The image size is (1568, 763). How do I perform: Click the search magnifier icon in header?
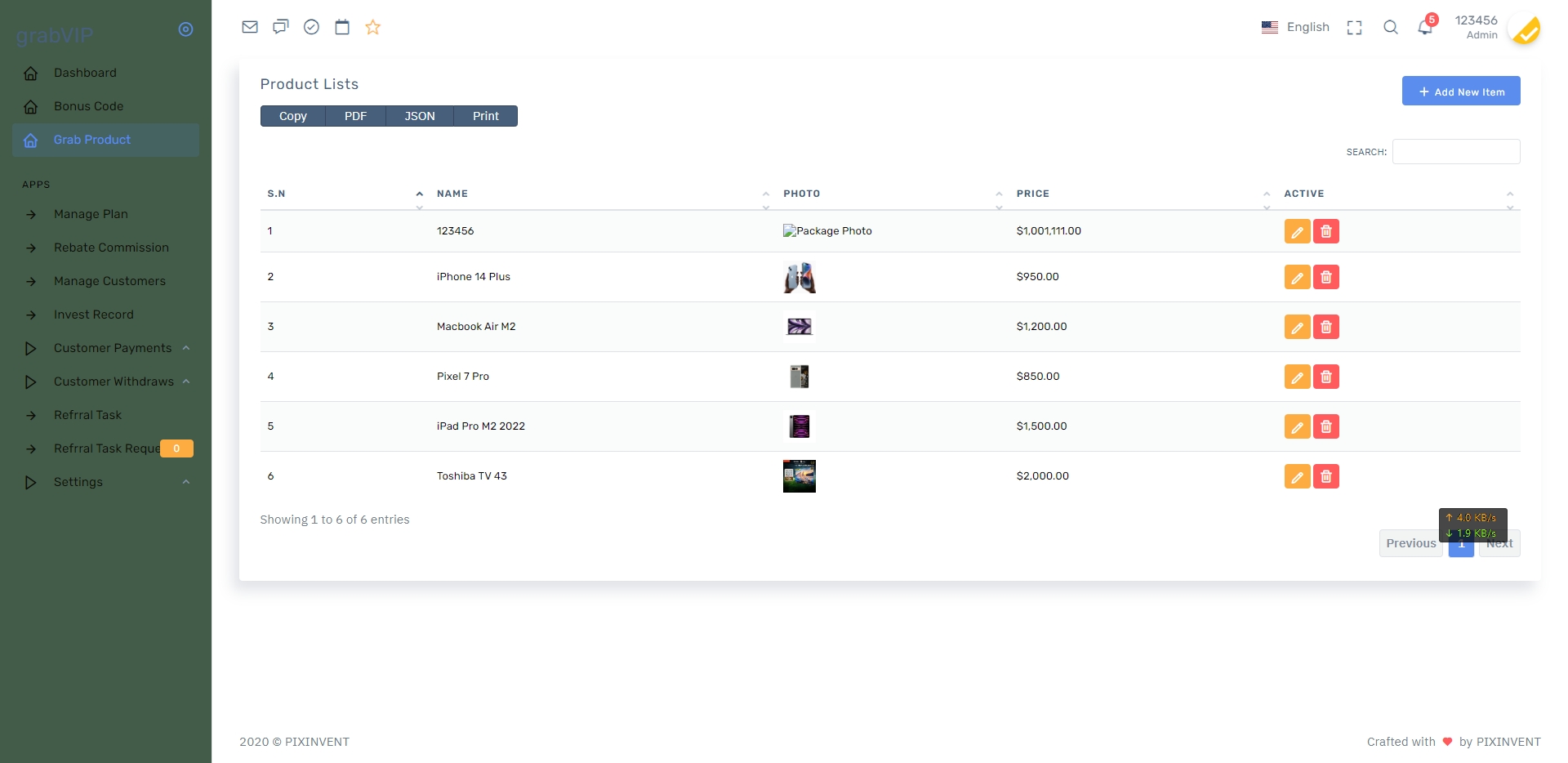point(1390,28)
